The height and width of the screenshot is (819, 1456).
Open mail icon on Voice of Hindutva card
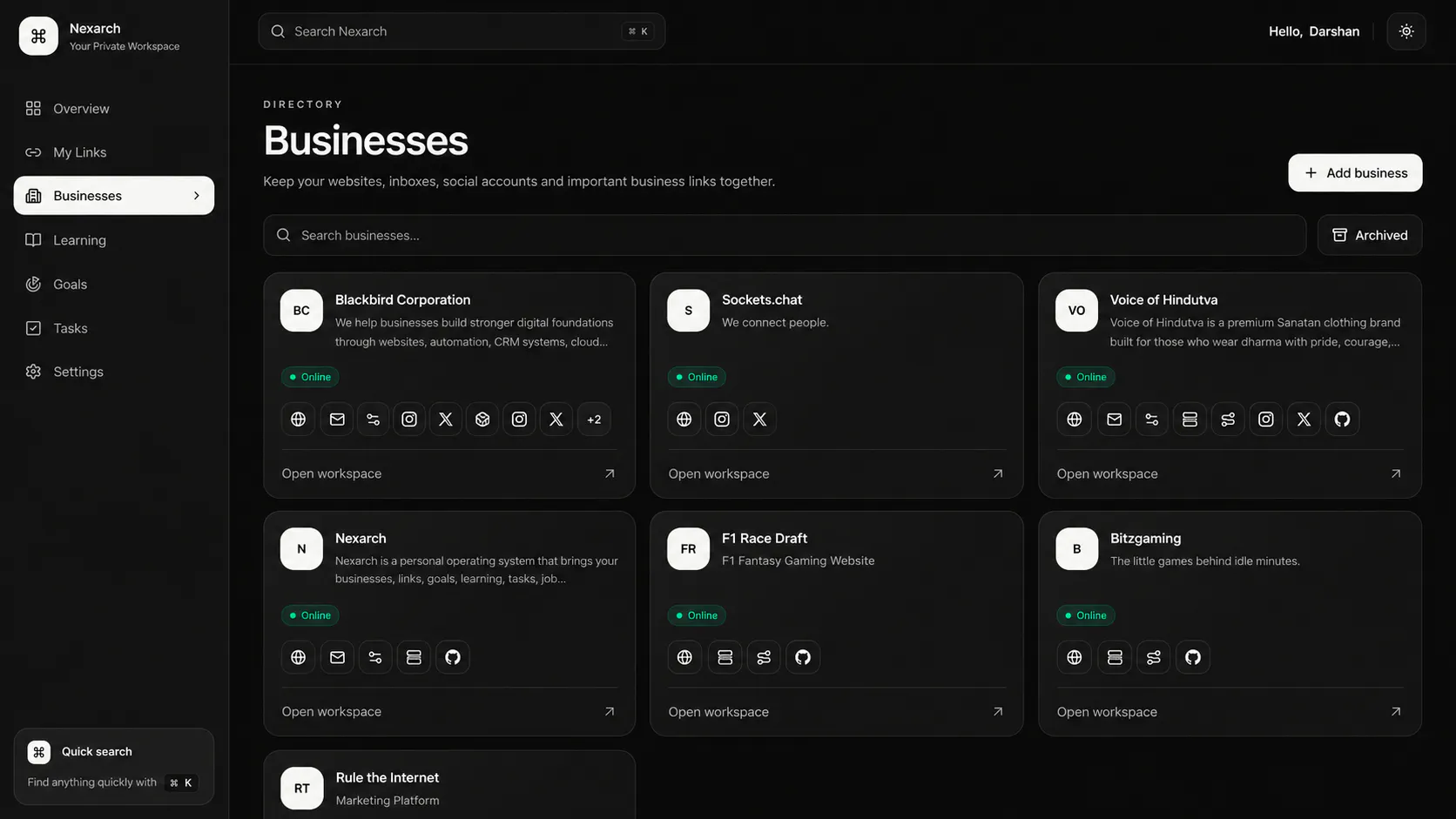tap(1114, 420)
